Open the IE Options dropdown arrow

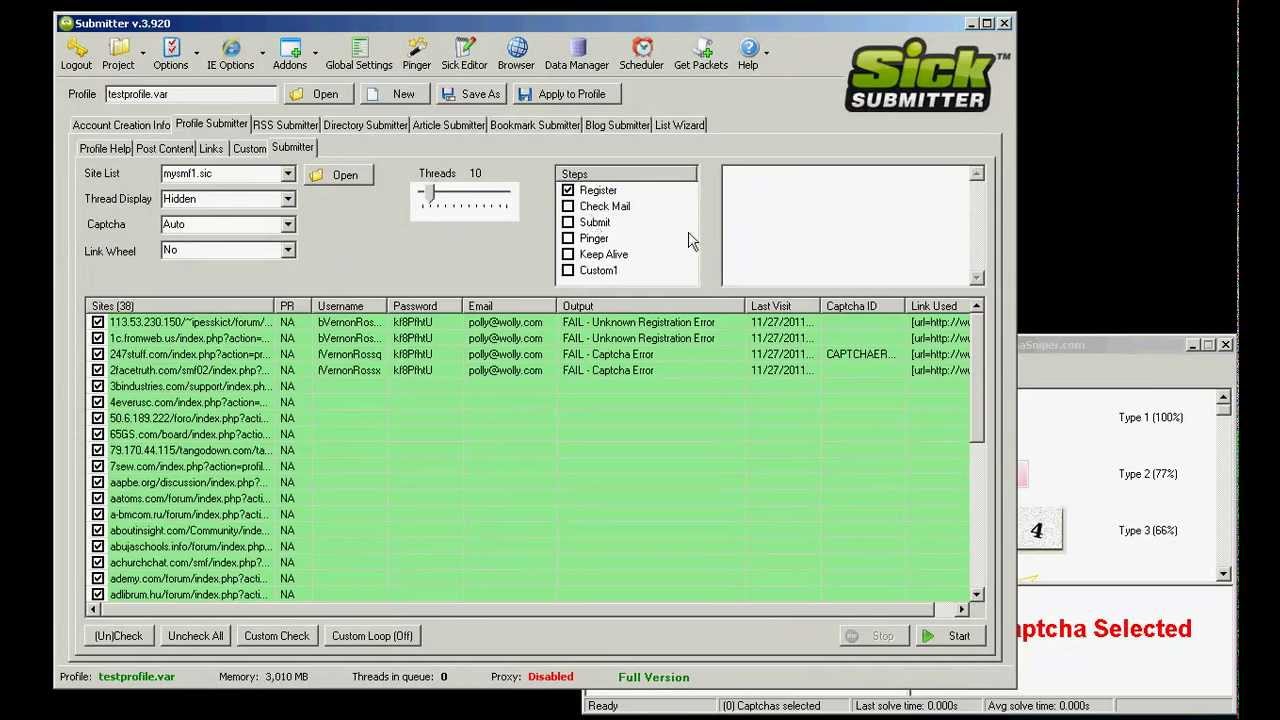click(262, 53)
